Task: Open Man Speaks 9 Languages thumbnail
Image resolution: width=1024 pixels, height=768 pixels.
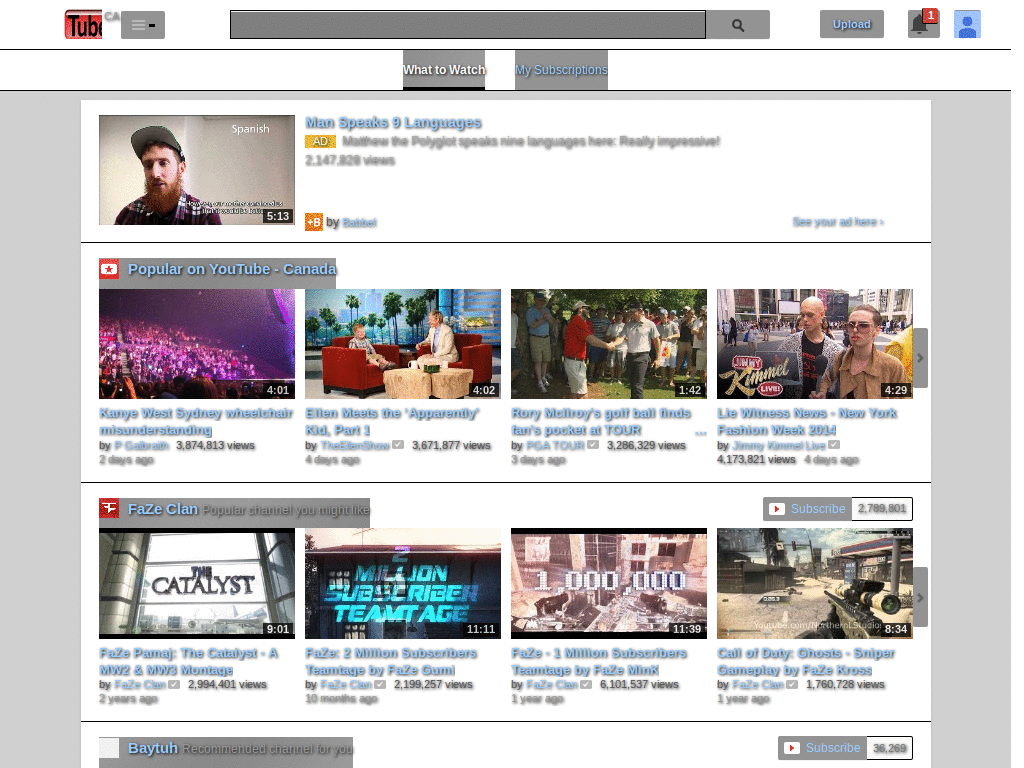Action: coord(197,170)
